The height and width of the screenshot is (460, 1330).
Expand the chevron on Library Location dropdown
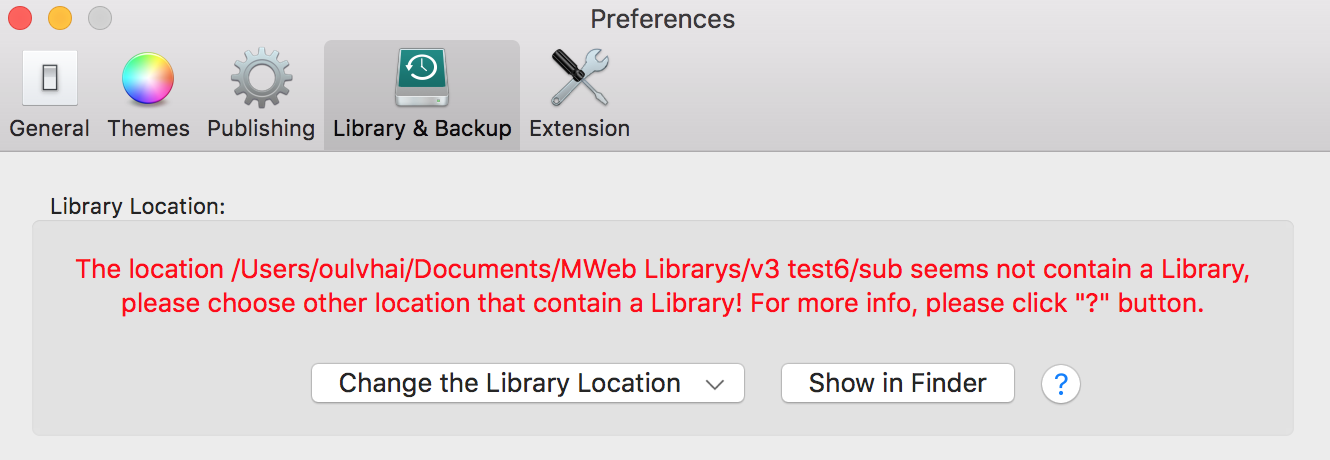714,384
